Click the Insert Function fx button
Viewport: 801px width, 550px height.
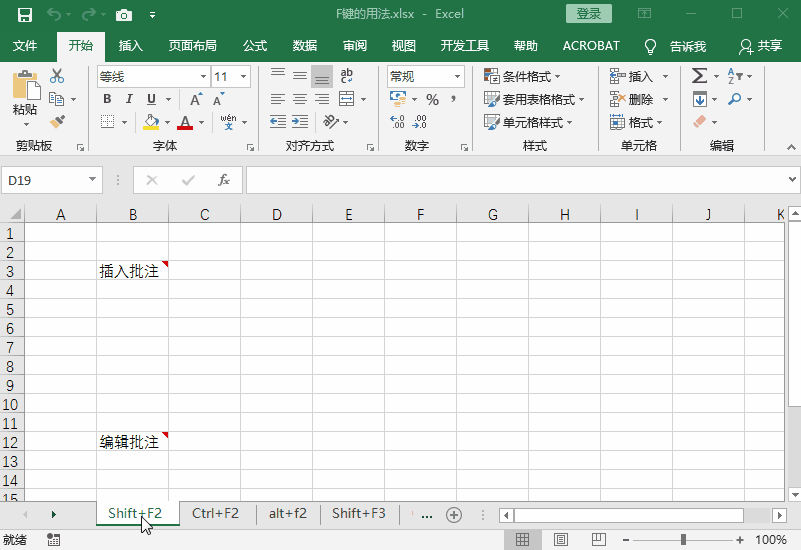(224, 180)
